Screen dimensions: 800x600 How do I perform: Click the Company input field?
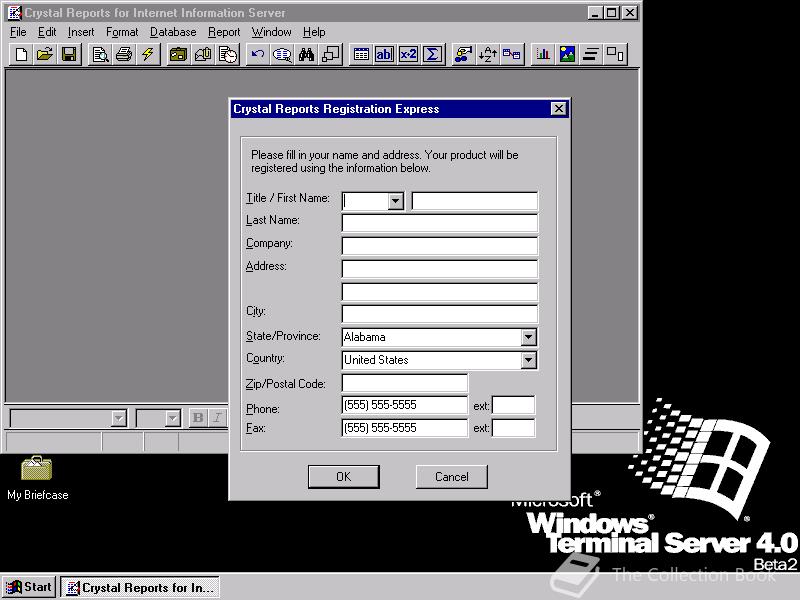pos(439,246)
